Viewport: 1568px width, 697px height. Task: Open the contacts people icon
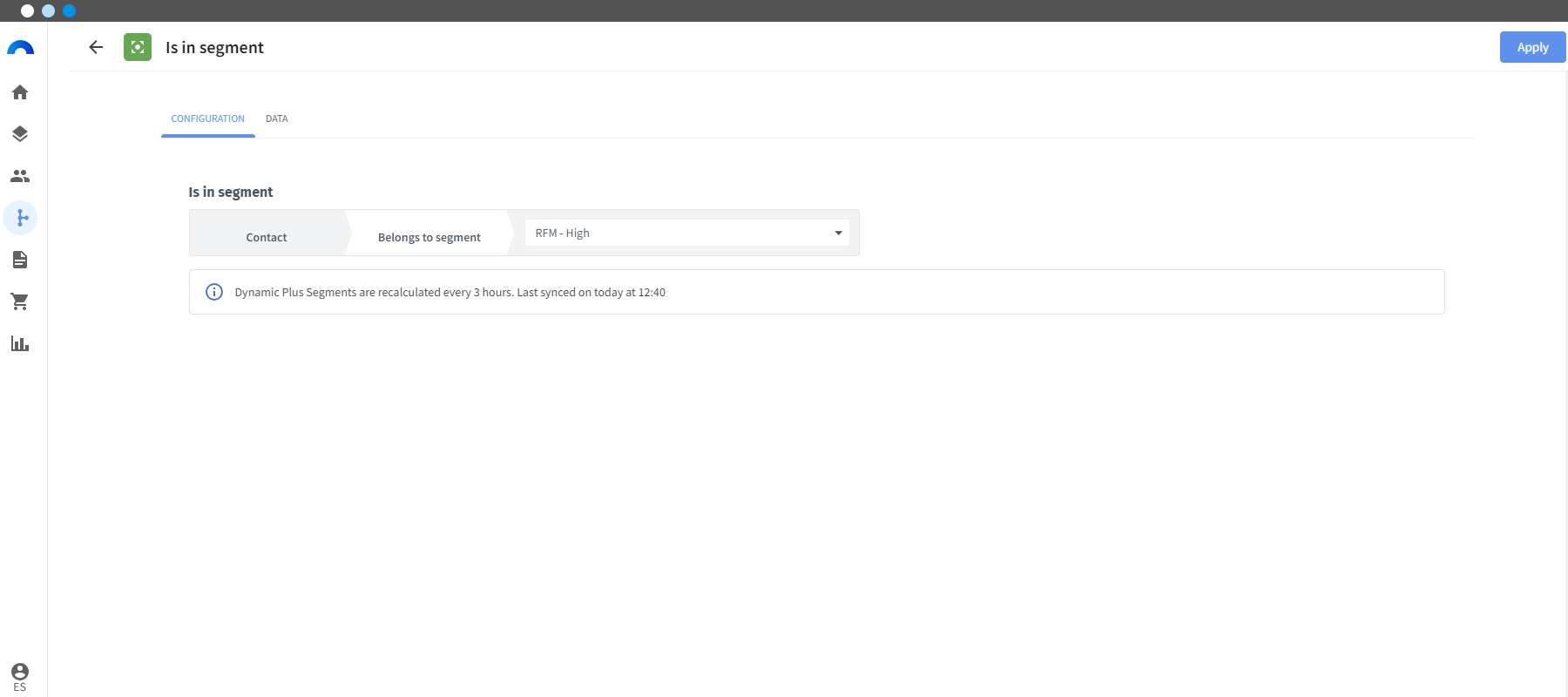pyautogui.click(x=20, y=176)
